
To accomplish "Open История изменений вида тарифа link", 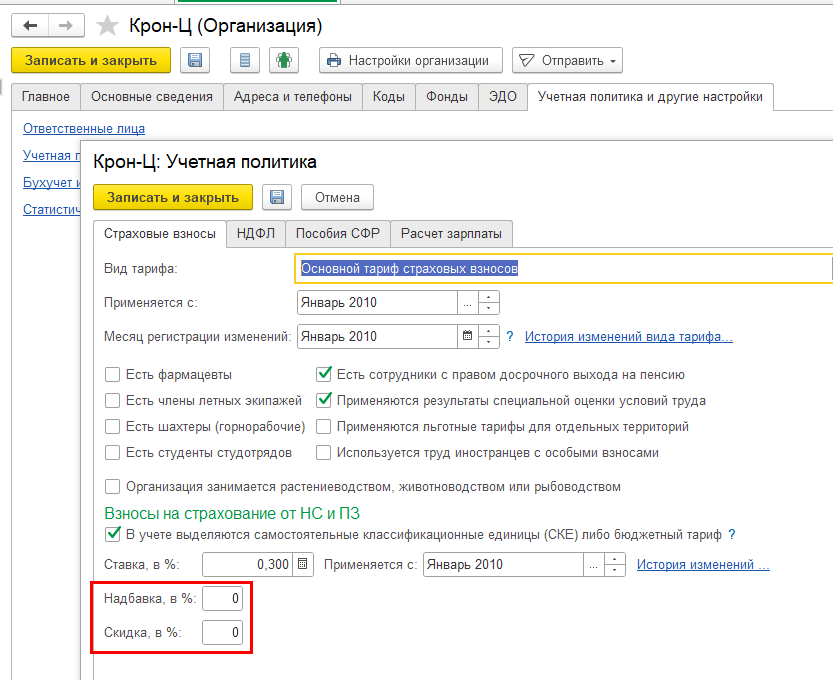I will click(628, 336).
